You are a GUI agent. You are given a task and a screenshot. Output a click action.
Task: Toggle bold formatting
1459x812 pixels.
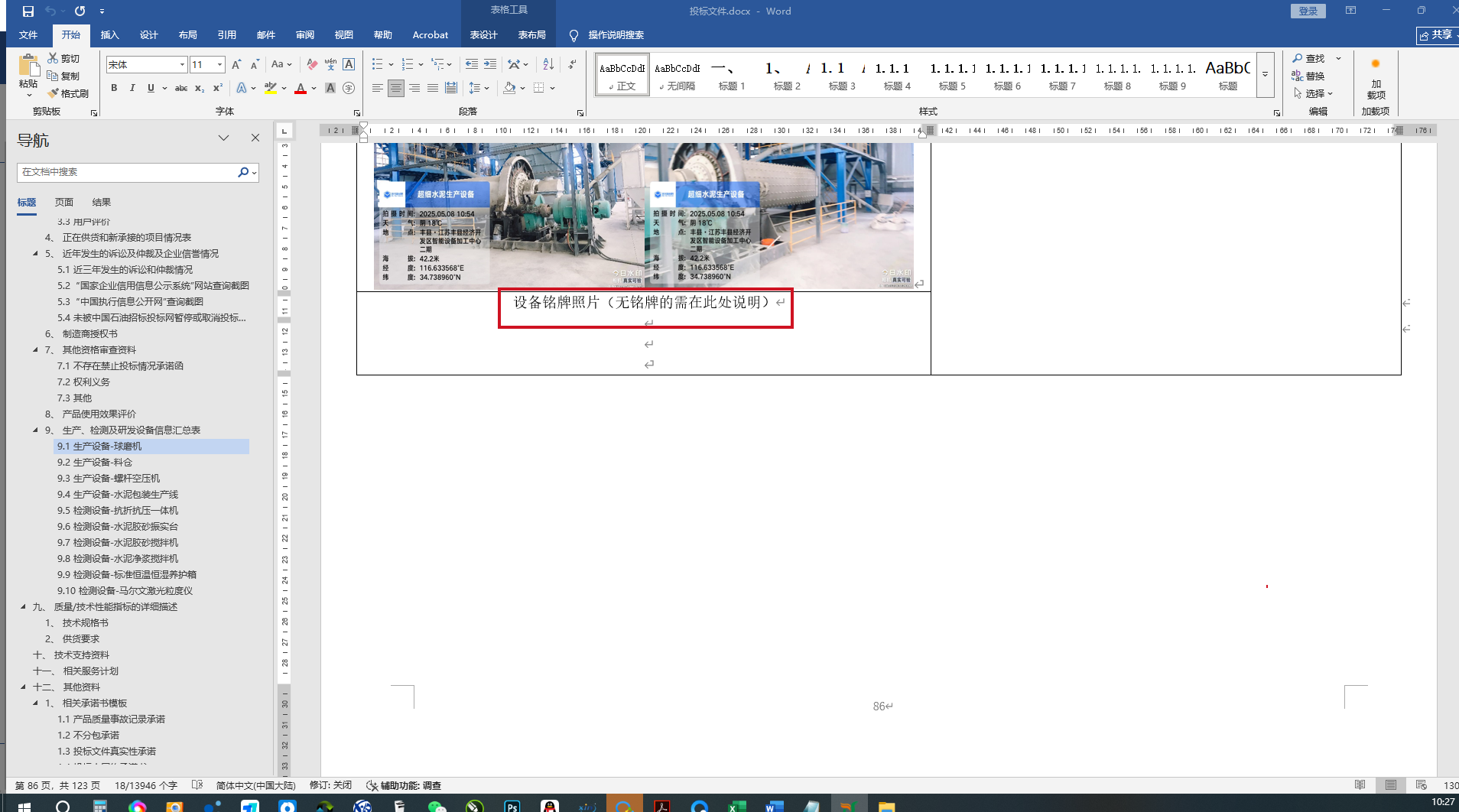coord(114,88)
